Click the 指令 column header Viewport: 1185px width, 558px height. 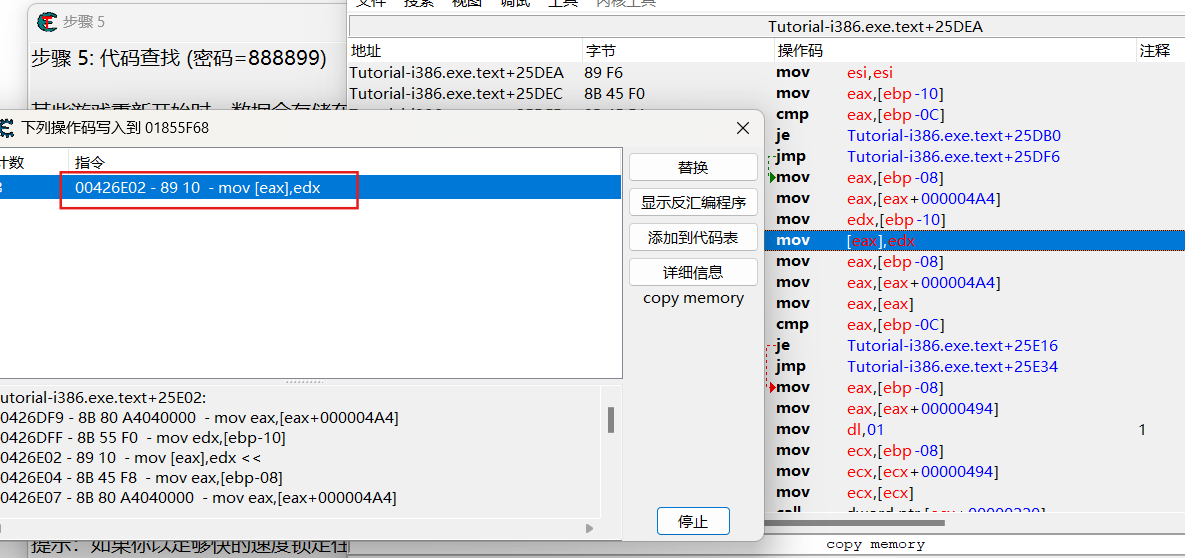(90, 161)
